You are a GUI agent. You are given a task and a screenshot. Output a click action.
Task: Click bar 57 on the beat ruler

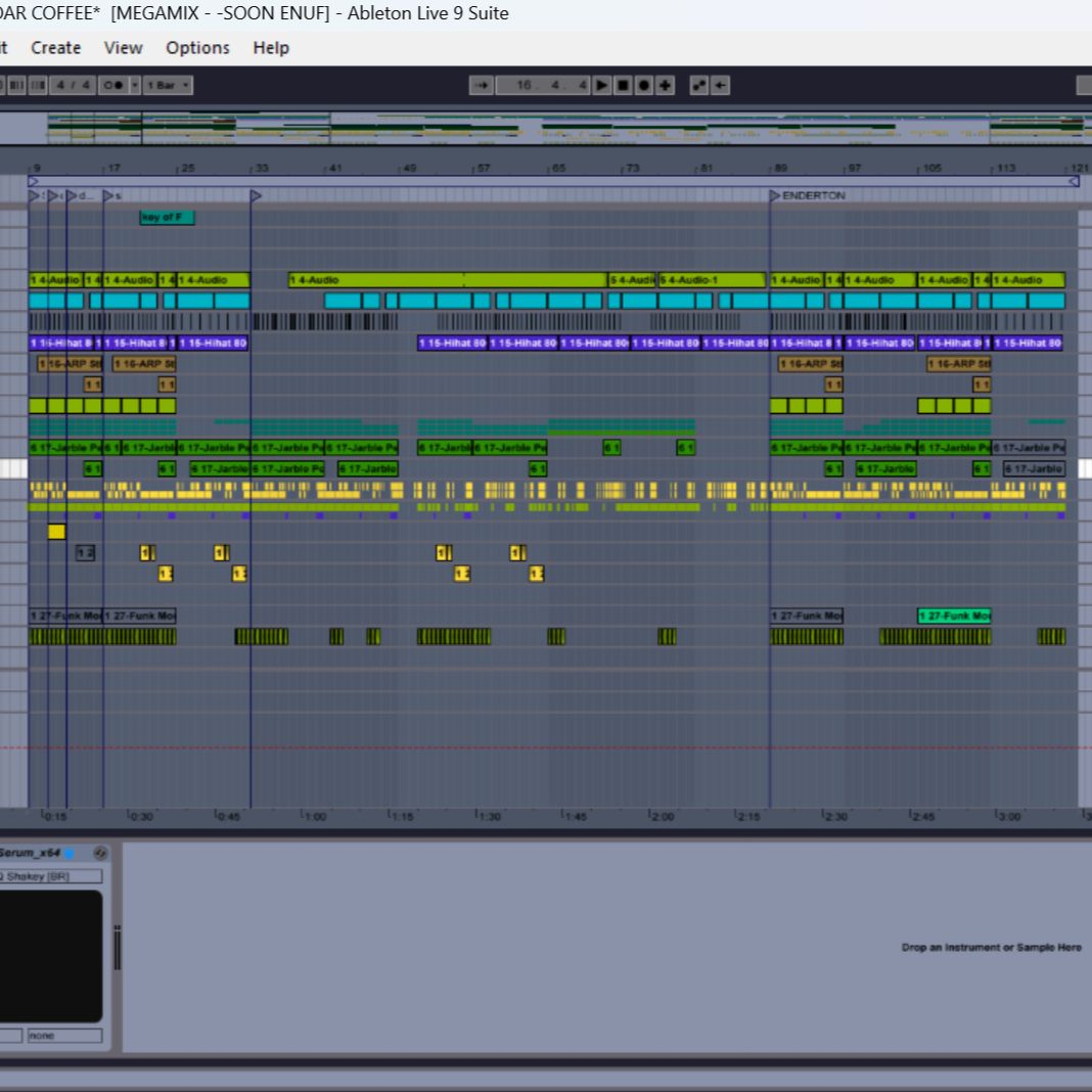[482, 169]
